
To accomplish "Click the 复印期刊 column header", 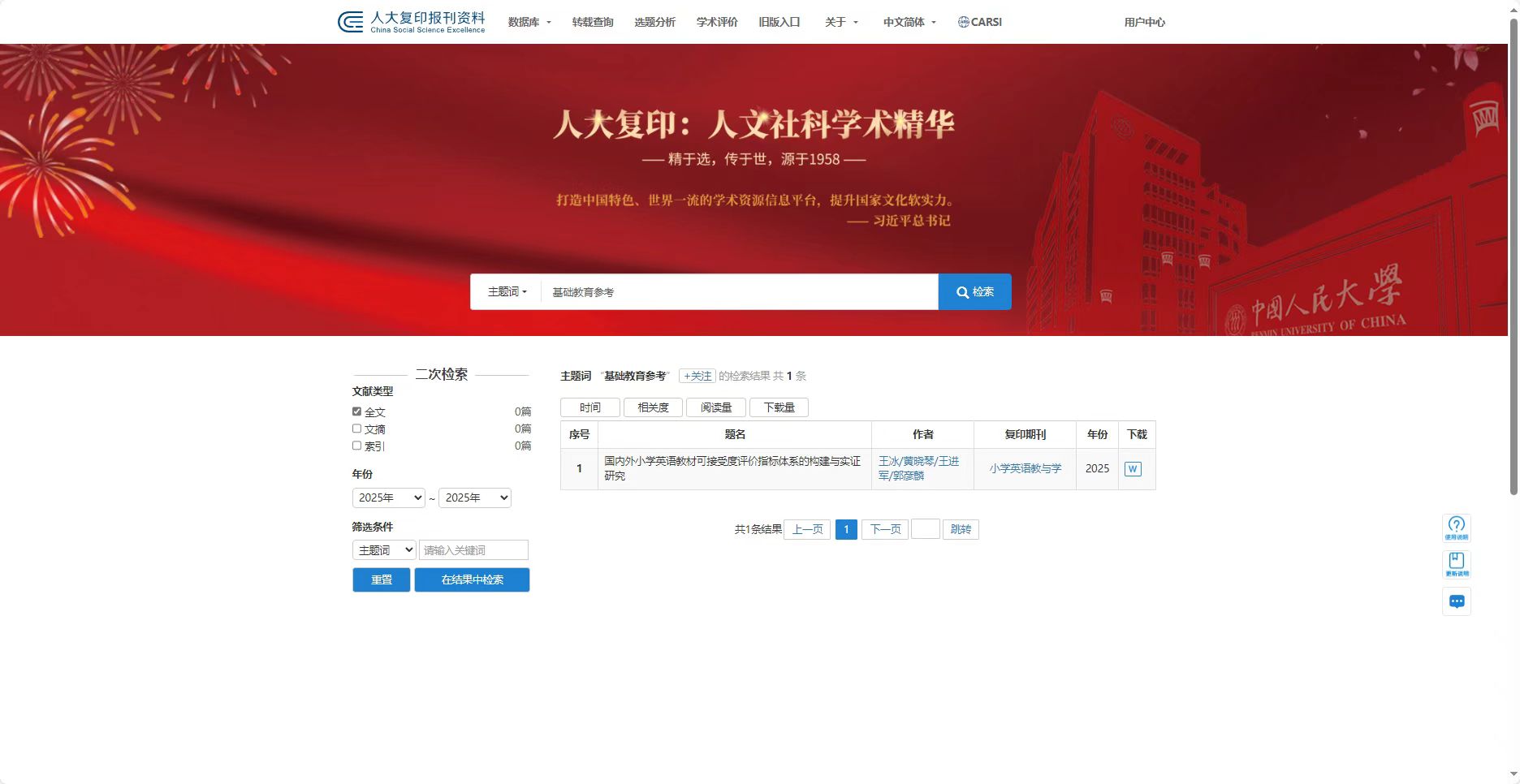I will pyautogui.click(x=1025, y=435).
